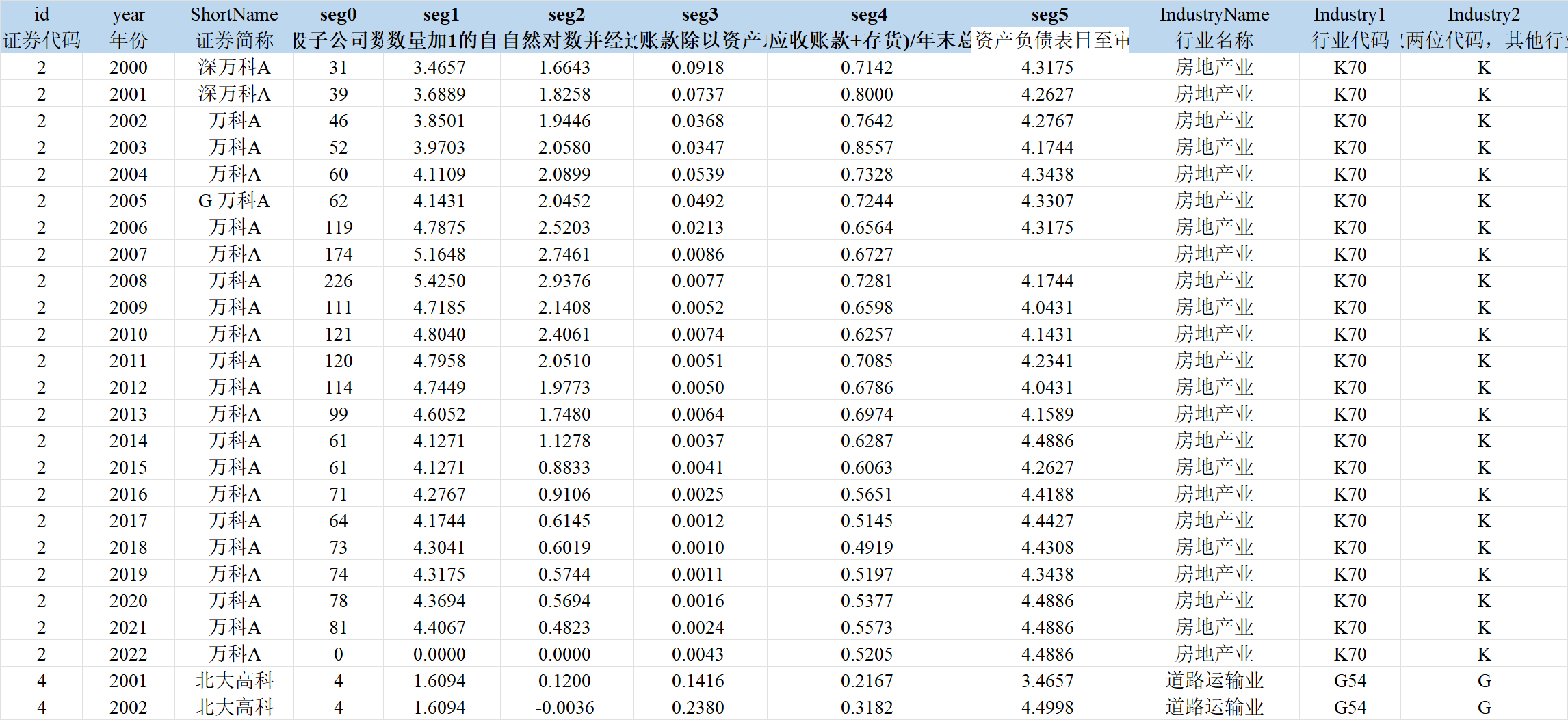
Task: Click the id column header
Action: 41,14
